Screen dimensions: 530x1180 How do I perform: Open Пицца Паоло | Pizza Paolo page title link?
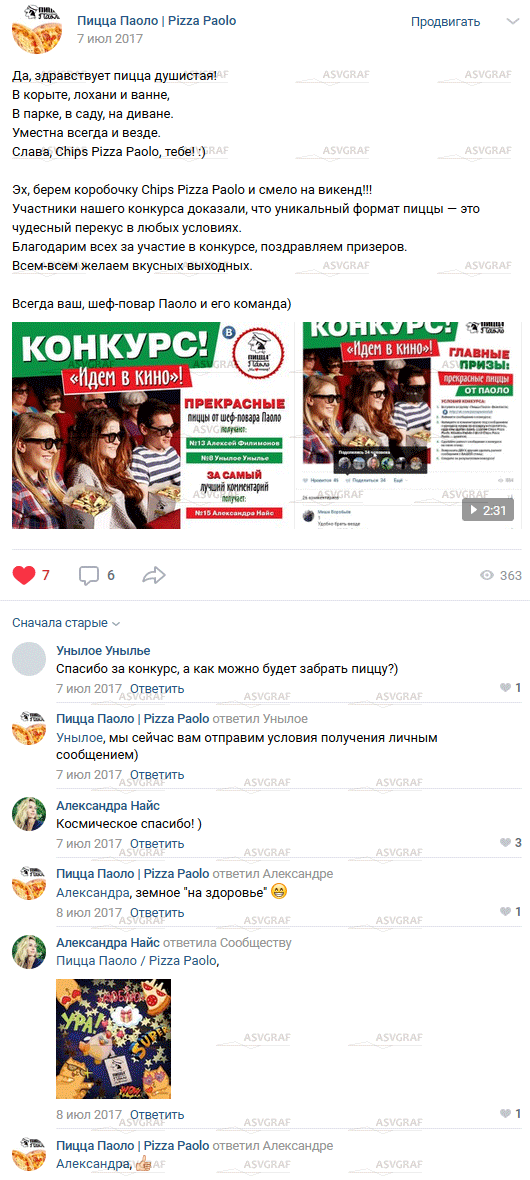click(x=157, y=21)
